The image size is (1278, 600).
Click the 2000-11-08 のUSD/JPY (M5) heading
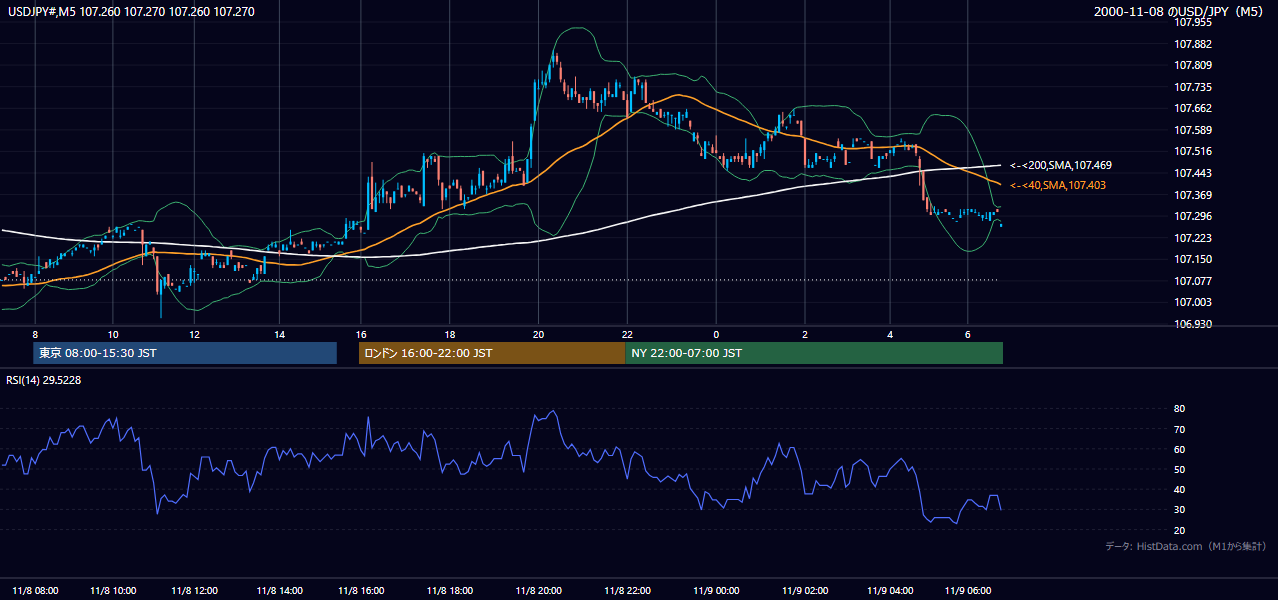click(x=1180, y=11)
